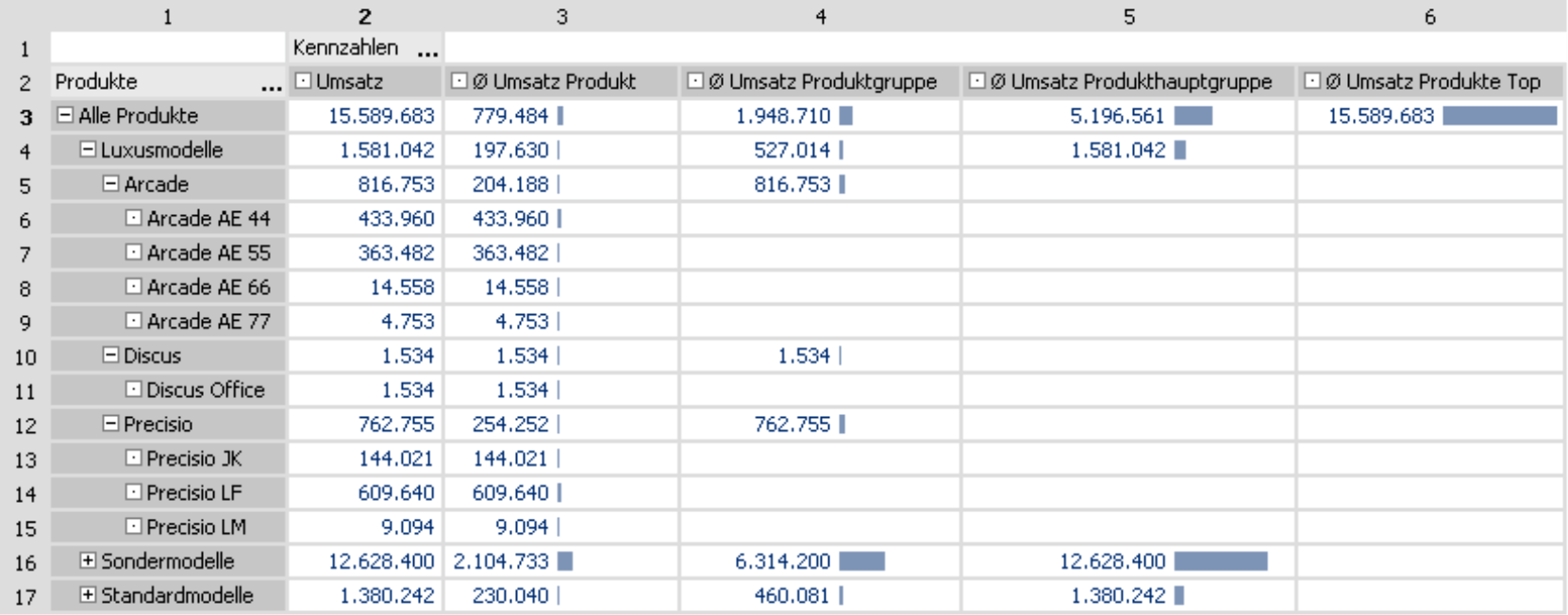1568x615 pixels.
Task: Select the Arcade AE 55 row label
Action: tap(208, 252)
